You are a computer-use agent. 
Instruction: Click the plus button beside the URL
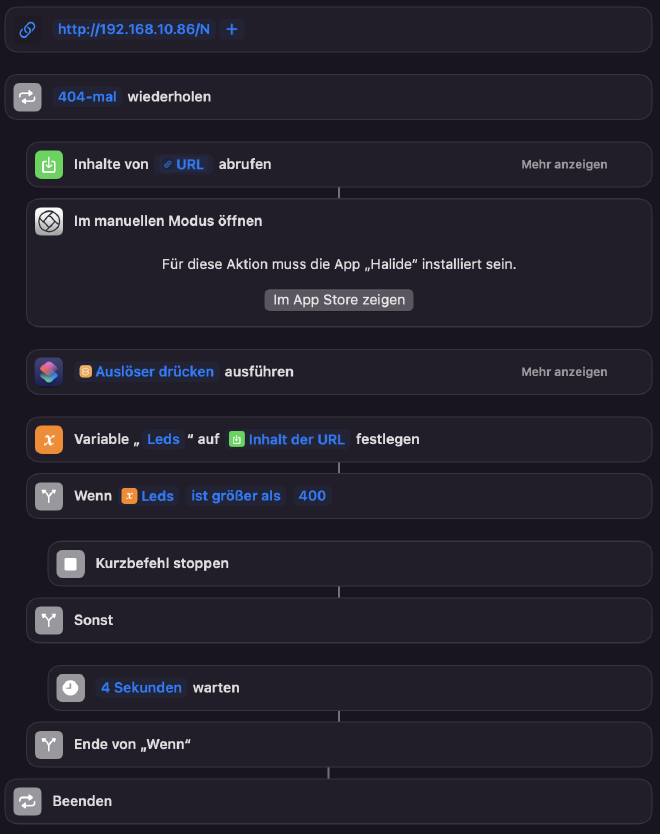pyautogui.click(x=231, y=29)
